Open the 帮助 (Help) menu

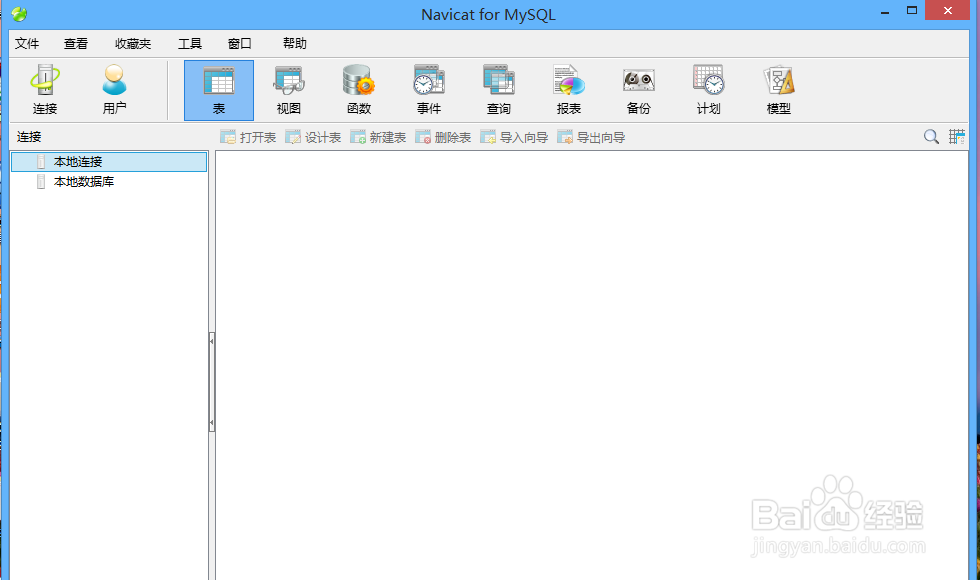click(x=295, y=44)
